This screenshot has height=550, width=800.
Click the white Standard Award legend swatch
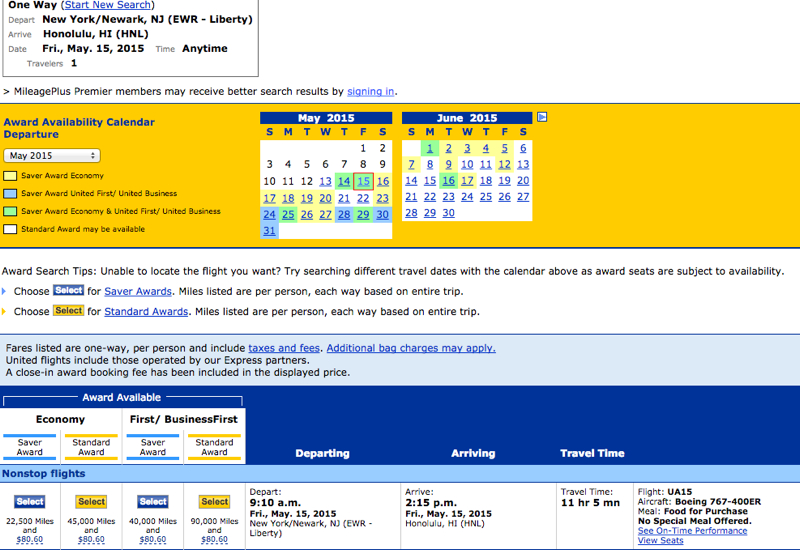[x=10, y=229]
